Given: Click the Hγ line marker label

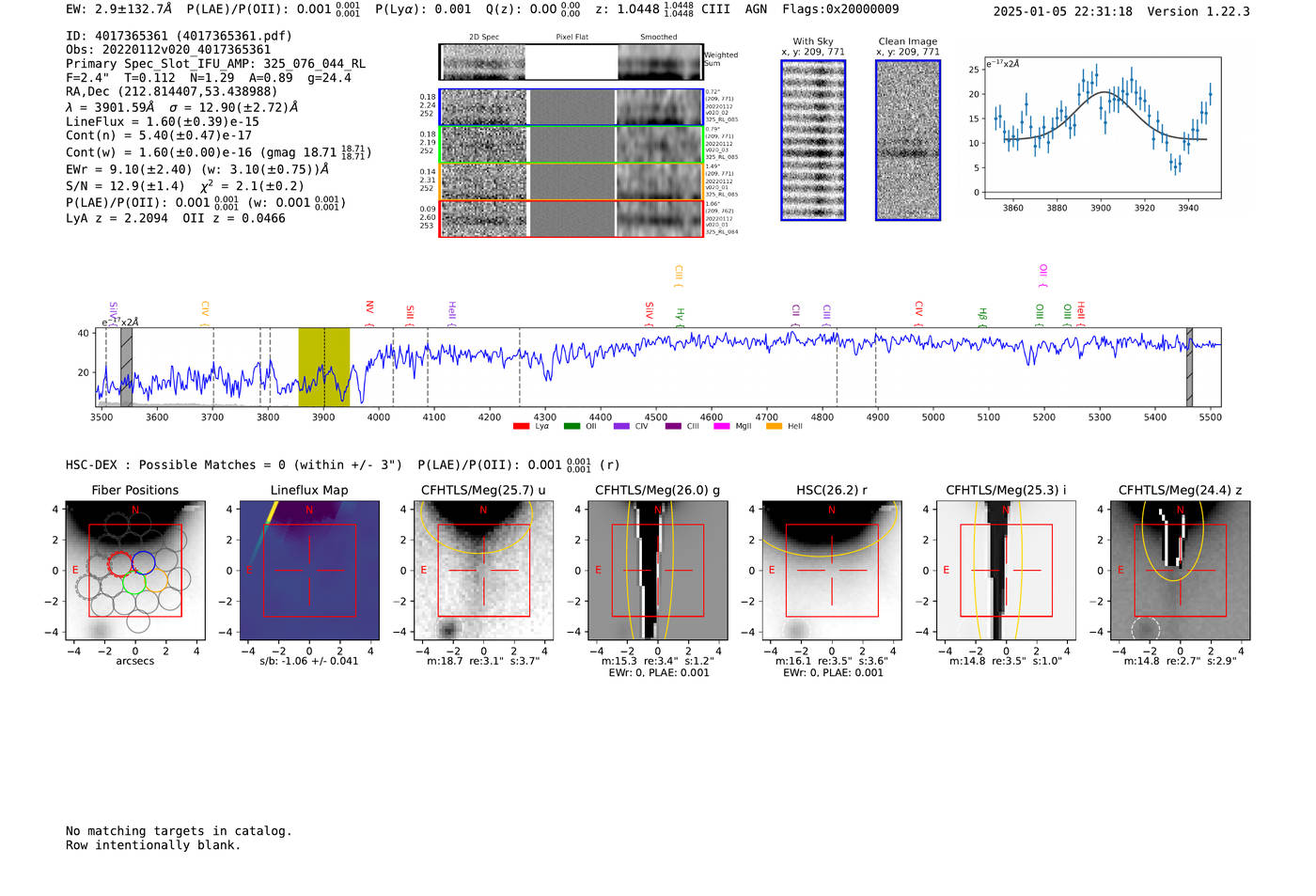Looking at the screenshot, I should point(680,316).
